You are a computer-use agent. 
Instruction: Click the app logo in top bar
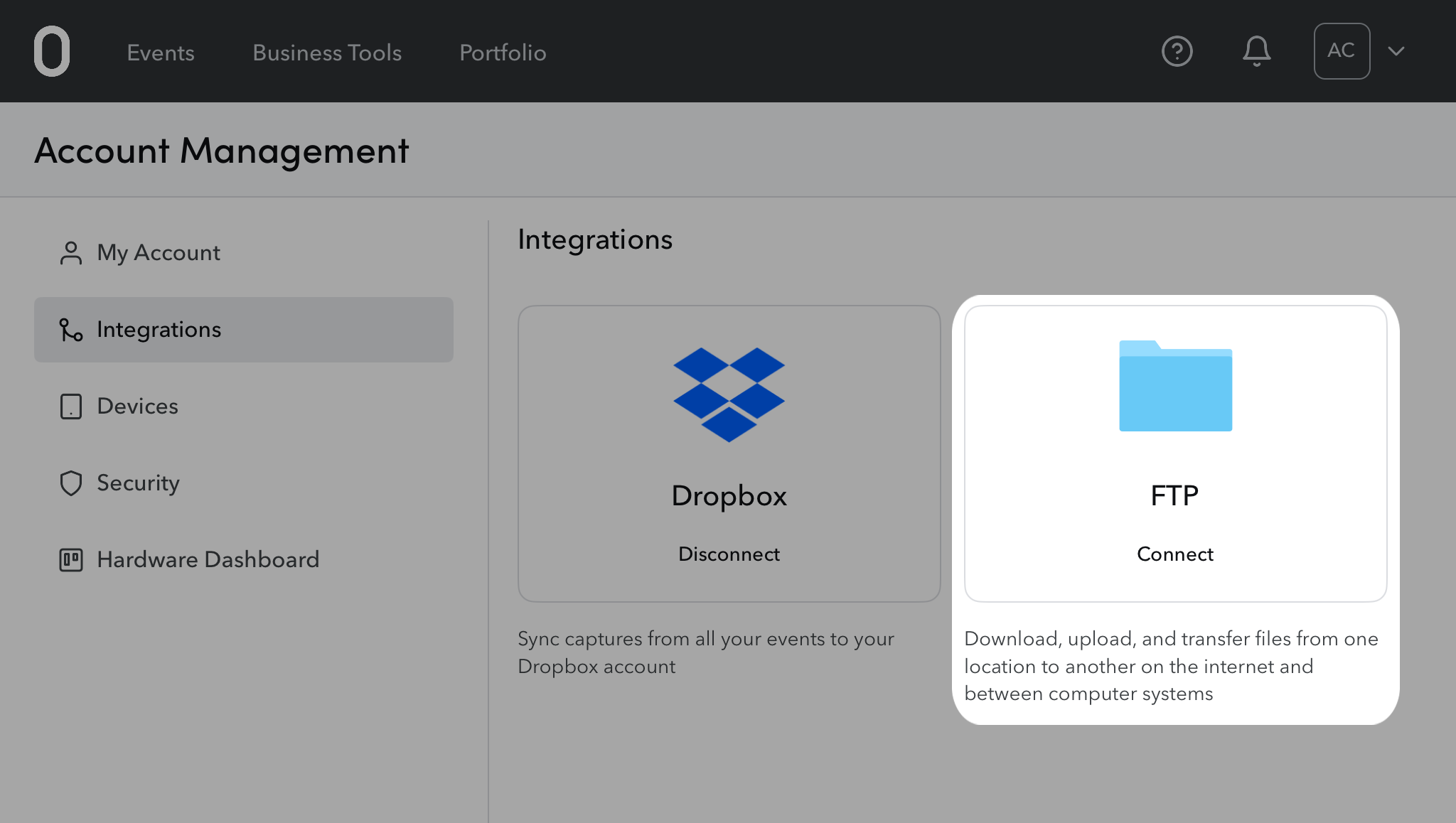coord(52,51)
